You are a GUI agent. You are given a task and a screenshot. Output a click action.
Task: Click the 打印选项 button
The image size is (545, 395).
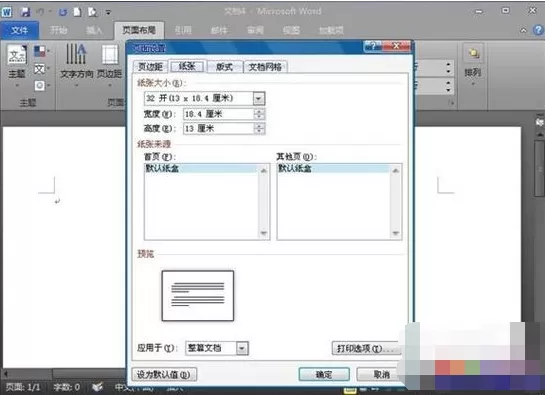[367, 348]
